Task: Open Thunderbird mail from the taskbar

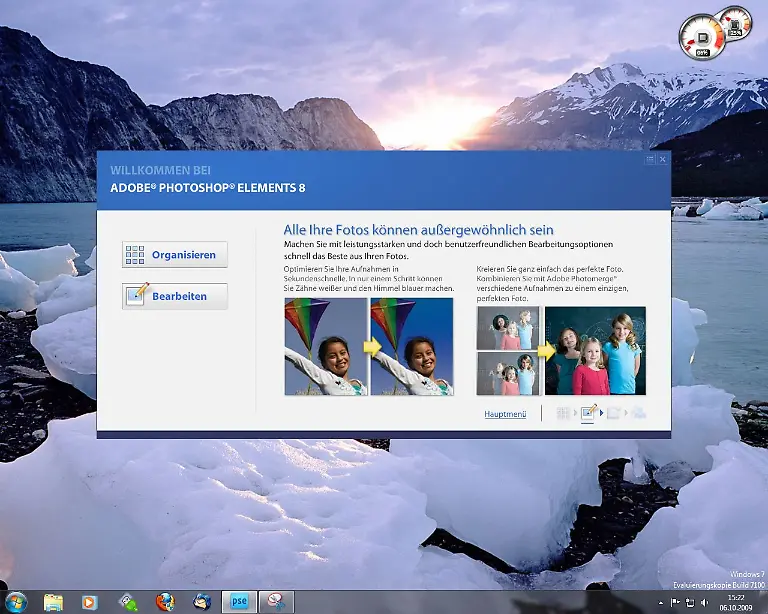Action: pos(202,601)
